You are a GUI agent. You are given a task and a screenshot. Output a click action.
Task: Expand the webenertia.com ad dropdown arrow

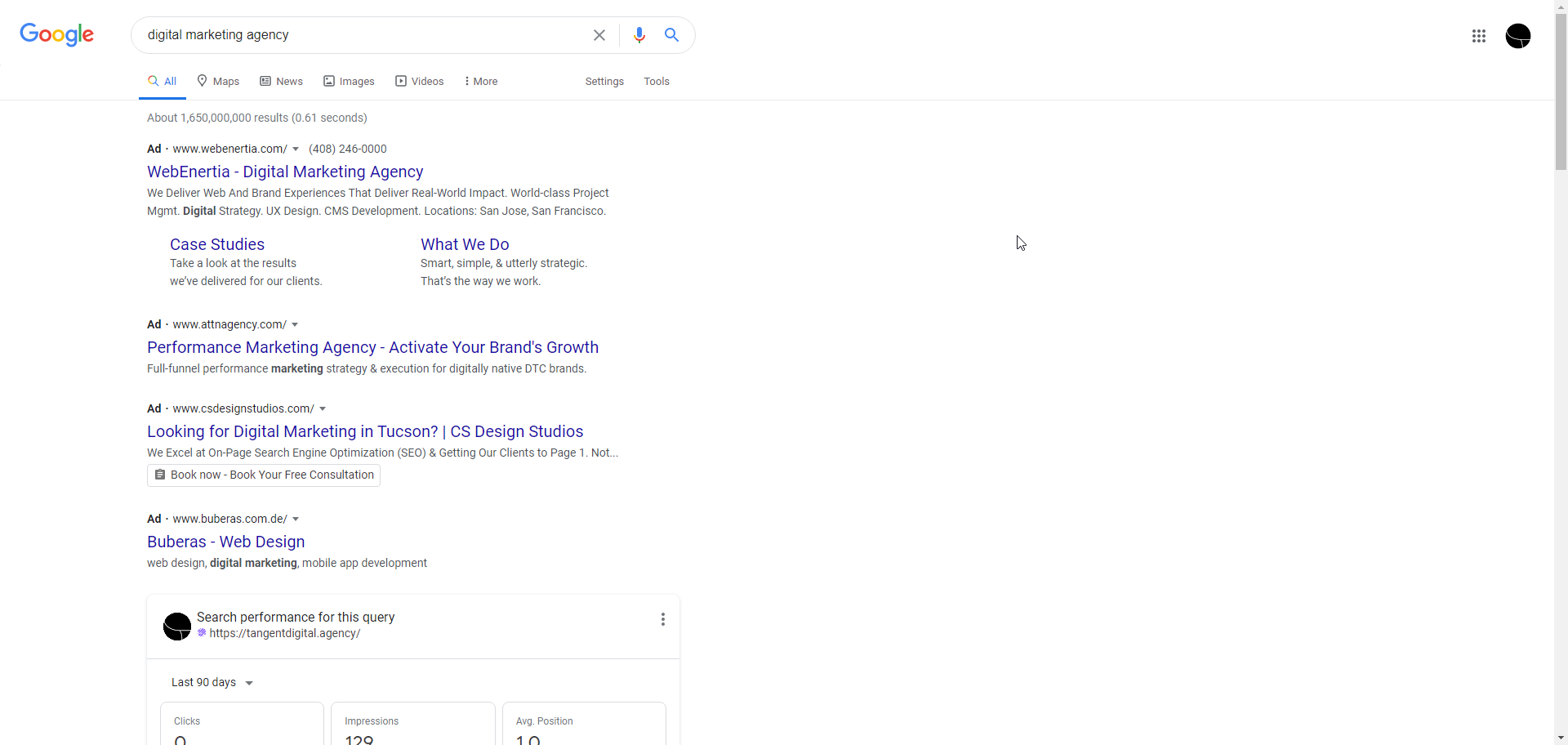coord(296,149)
